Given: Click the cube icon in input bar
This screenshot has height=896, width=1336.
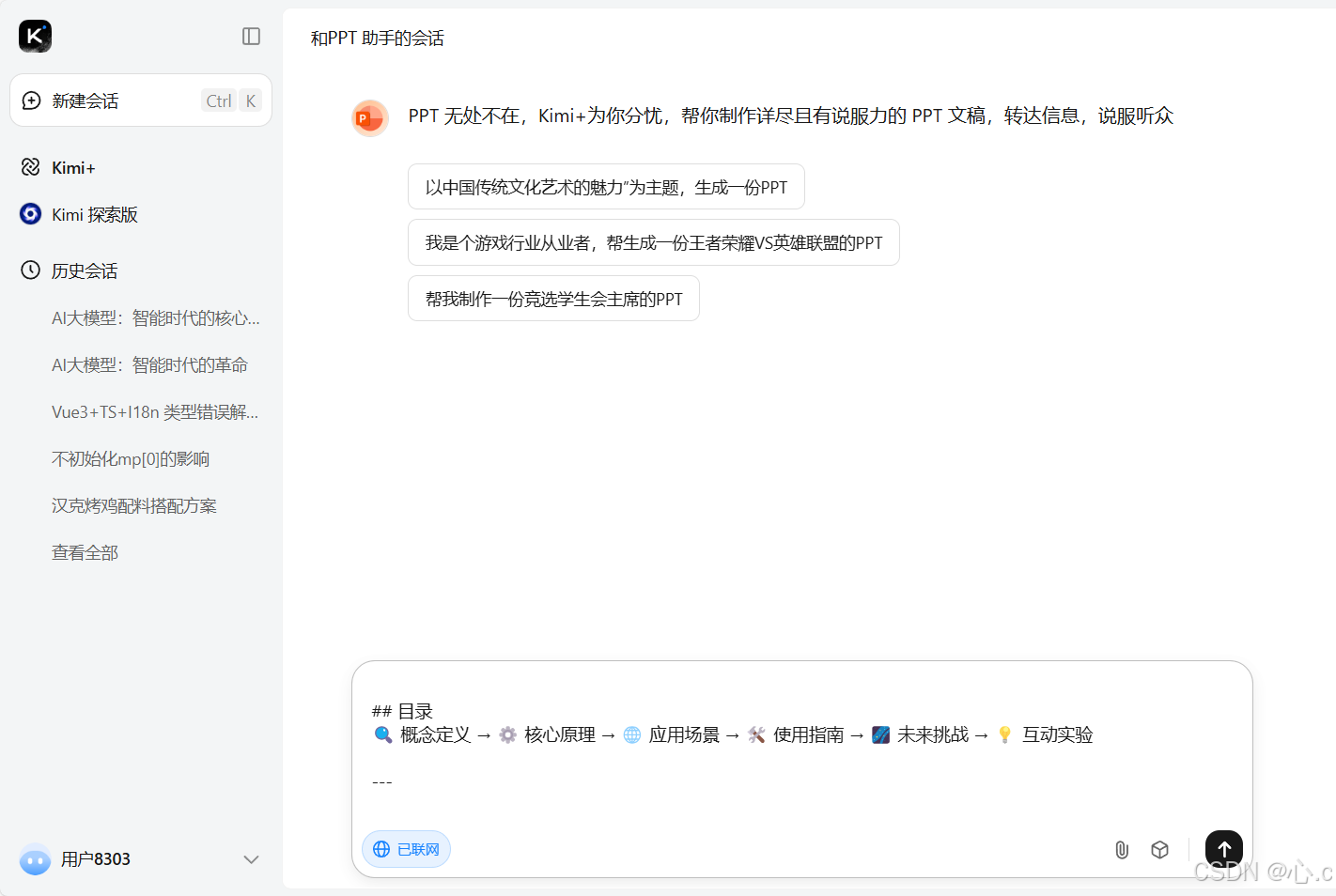Looking at the screenshot, I should coord(1160,850).
